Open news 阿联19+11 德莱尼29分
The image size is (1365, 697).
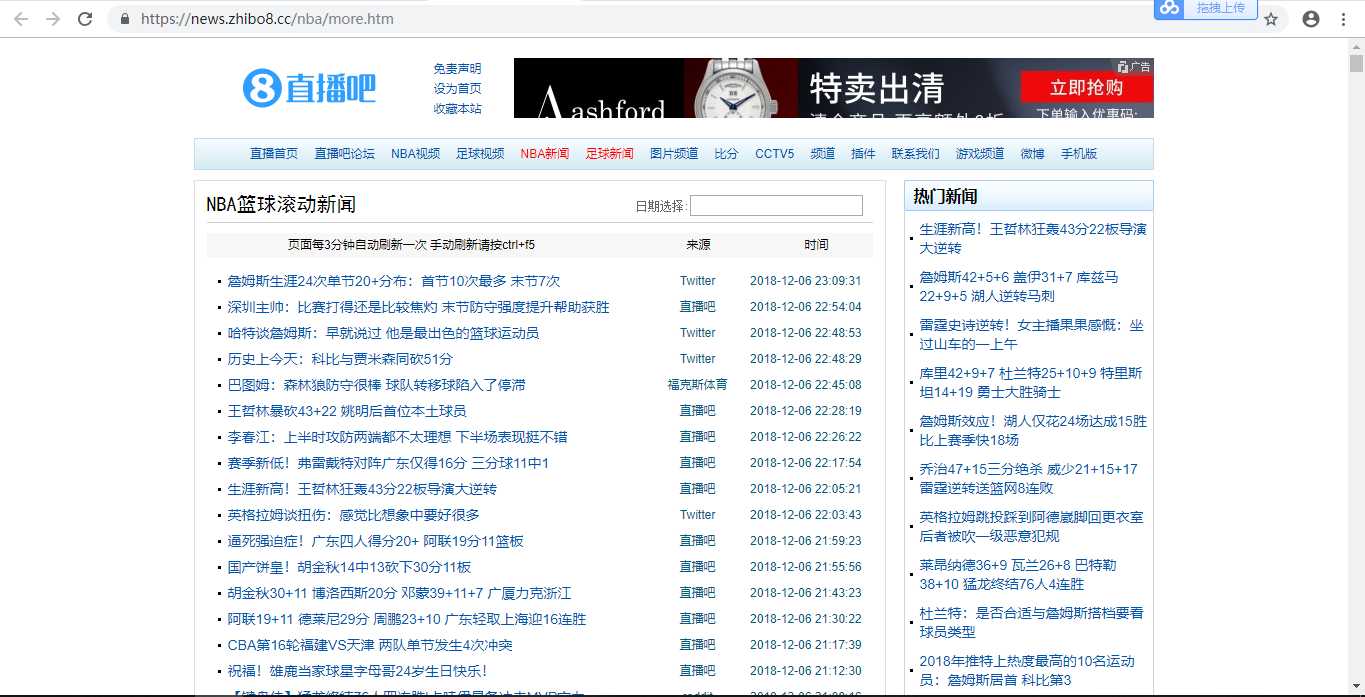click(407, 619)
